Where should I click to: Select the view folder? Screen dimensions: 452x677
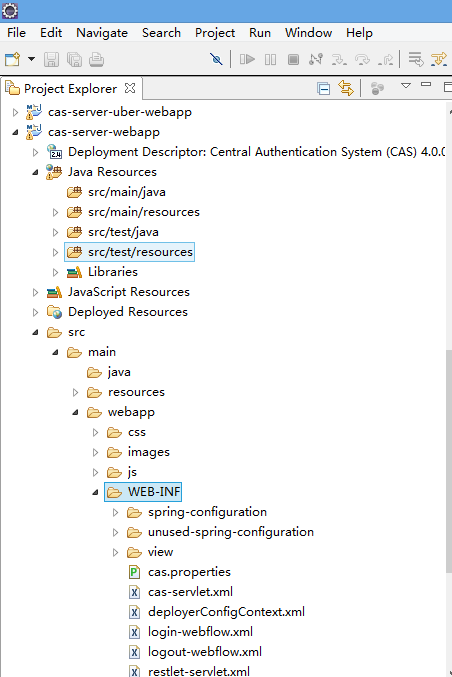point(160,552)
